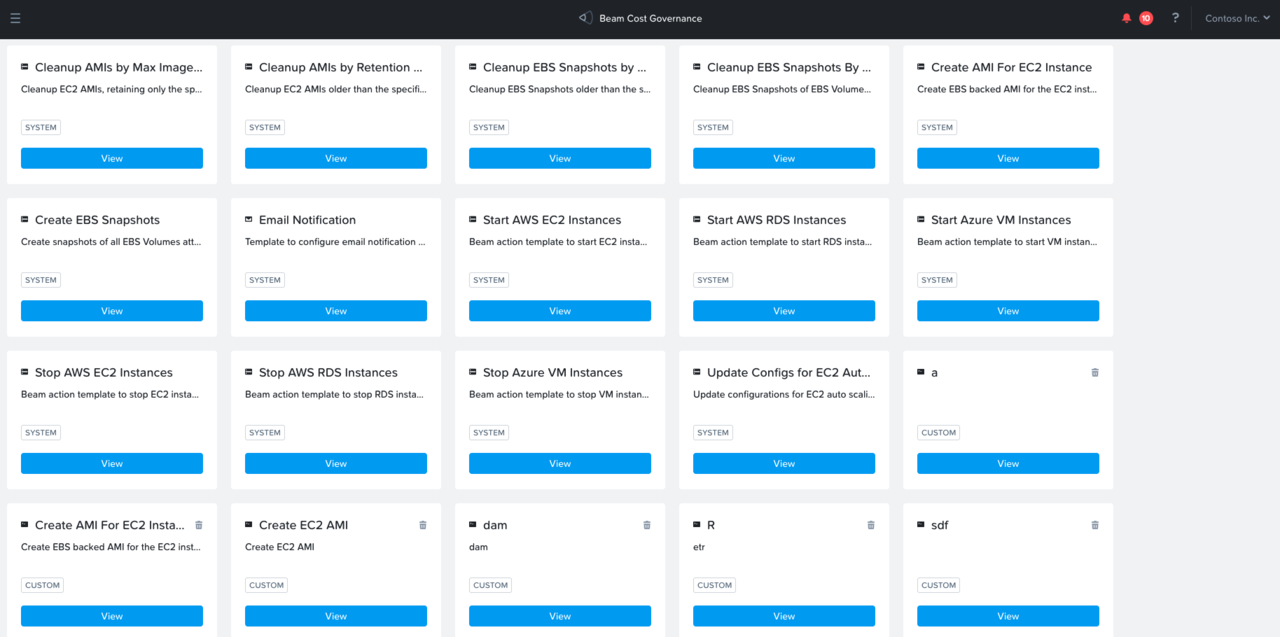Viewport: 1280px width, 637px height.
Task: View the custom template named a
Action: coord(1008,463)
